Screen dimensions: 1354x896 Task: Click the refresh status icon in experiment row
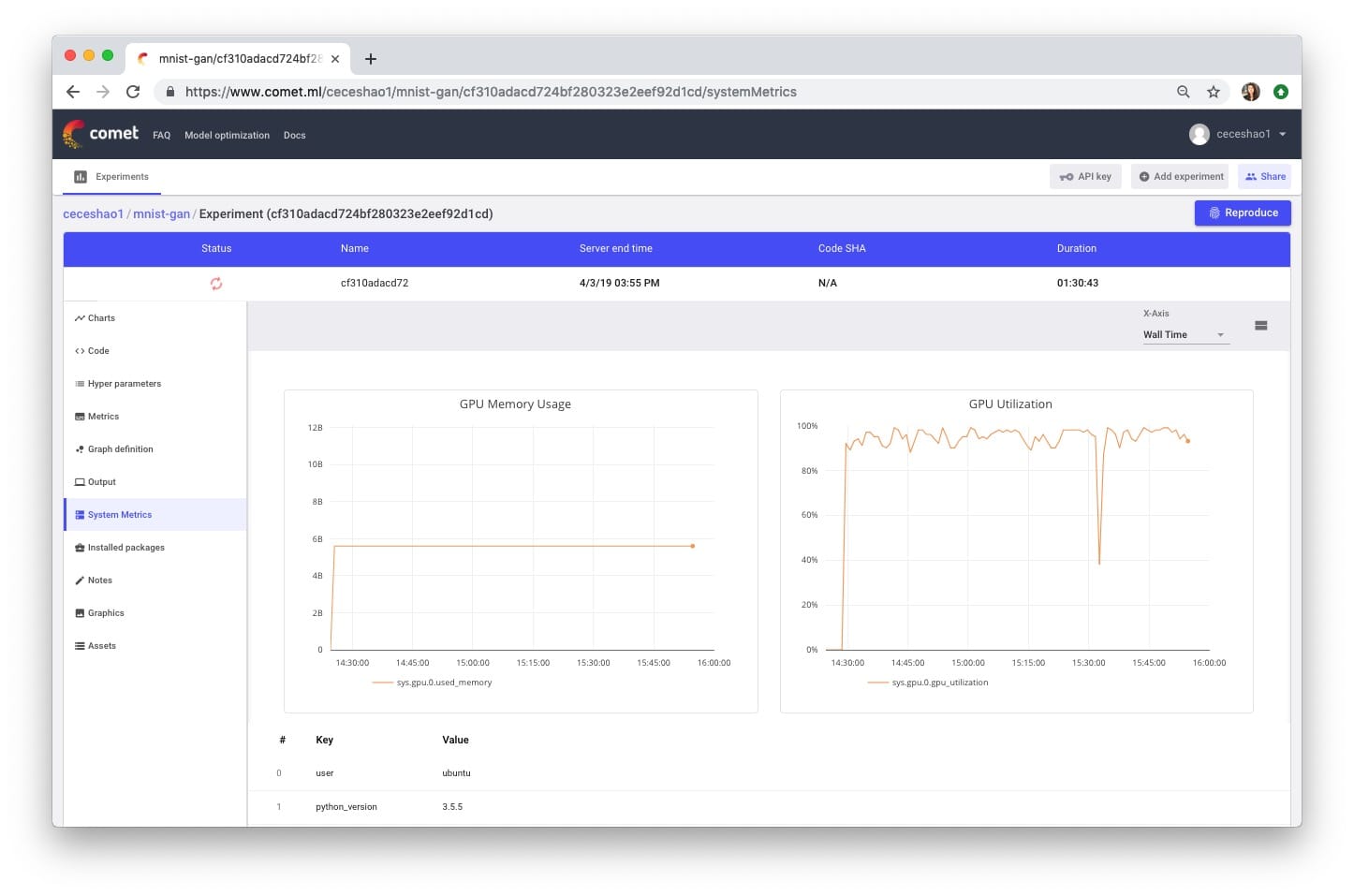216,284
